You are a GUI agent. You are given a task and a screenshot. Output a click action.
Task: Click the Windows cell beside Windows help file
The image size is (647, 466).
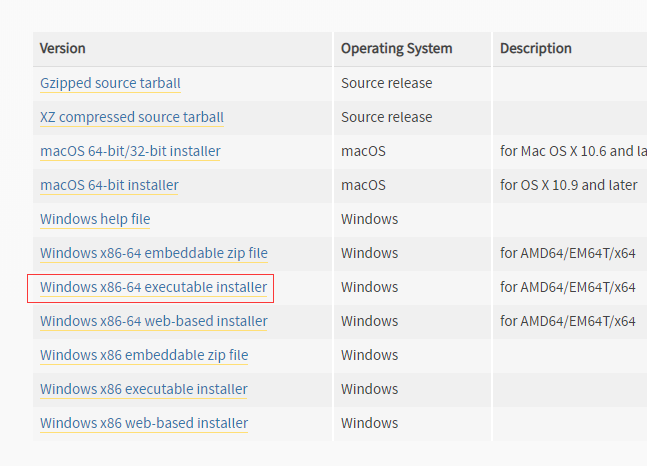click(x=369, y=219)
